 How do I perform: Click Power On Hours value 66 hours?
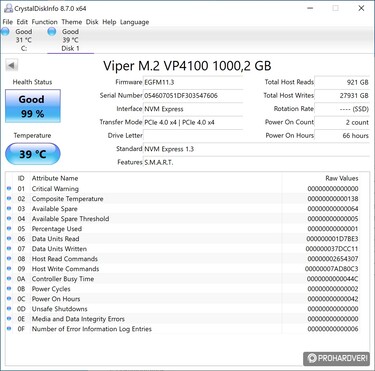342,136
